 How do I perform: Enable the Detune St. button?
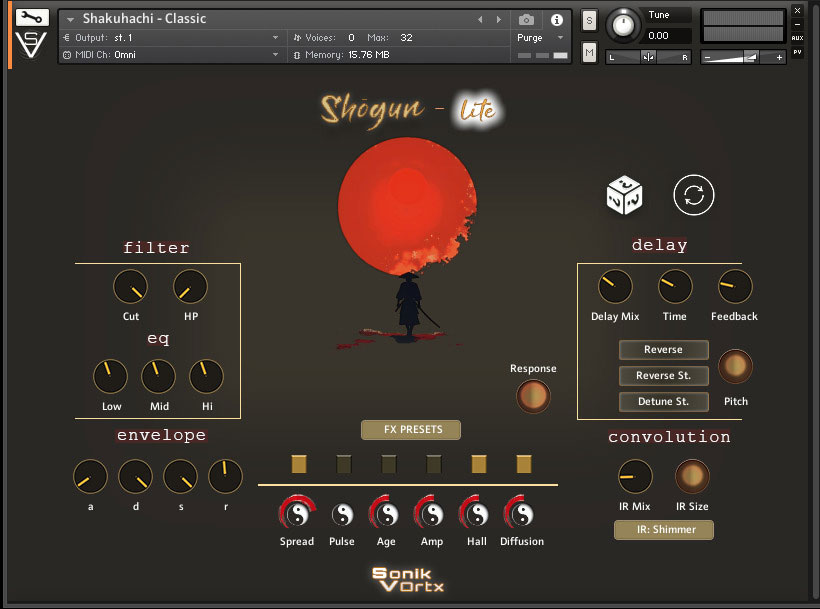pyautogui.click(x=664, y=401)
